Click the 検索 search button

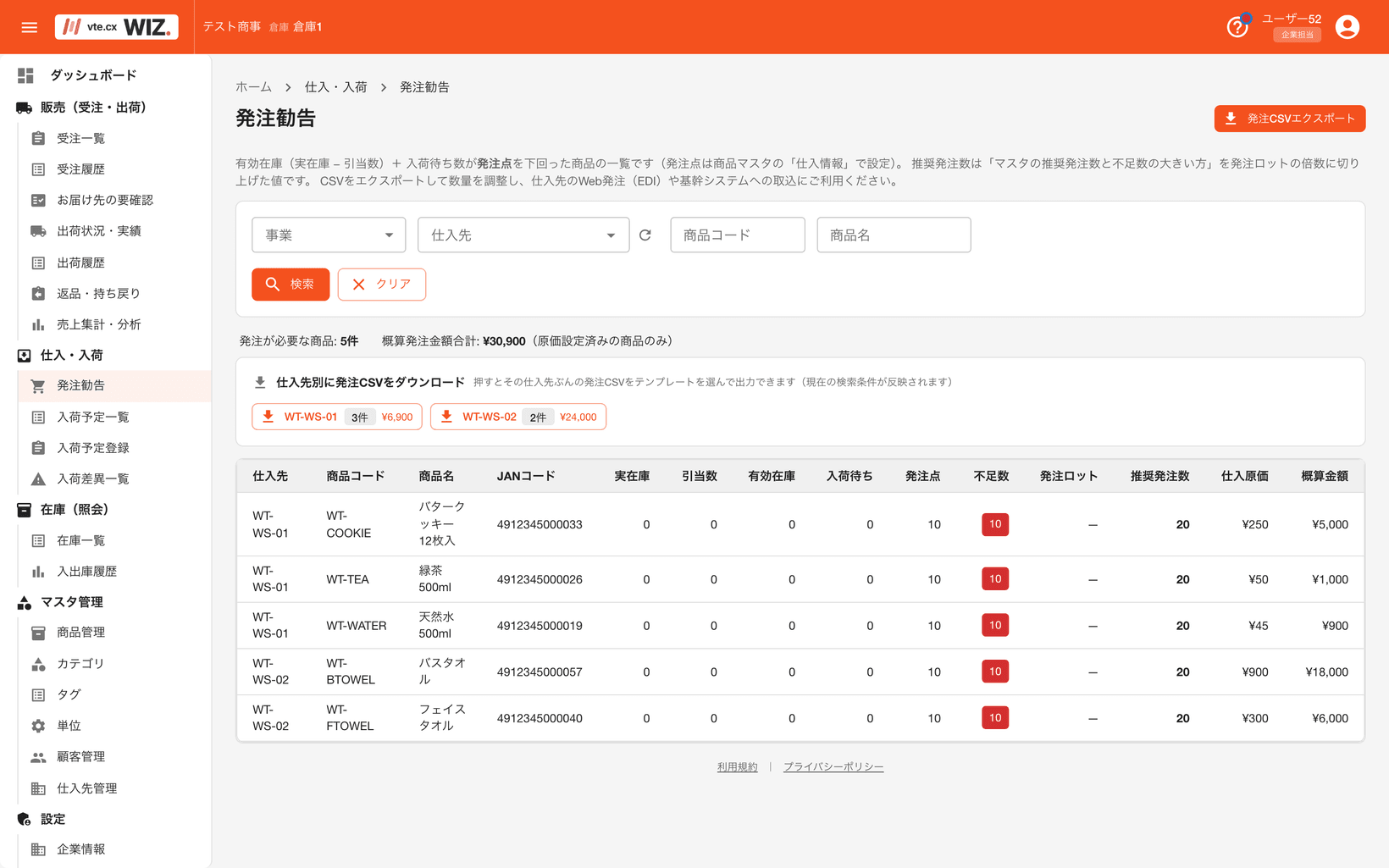coord(291,285)
